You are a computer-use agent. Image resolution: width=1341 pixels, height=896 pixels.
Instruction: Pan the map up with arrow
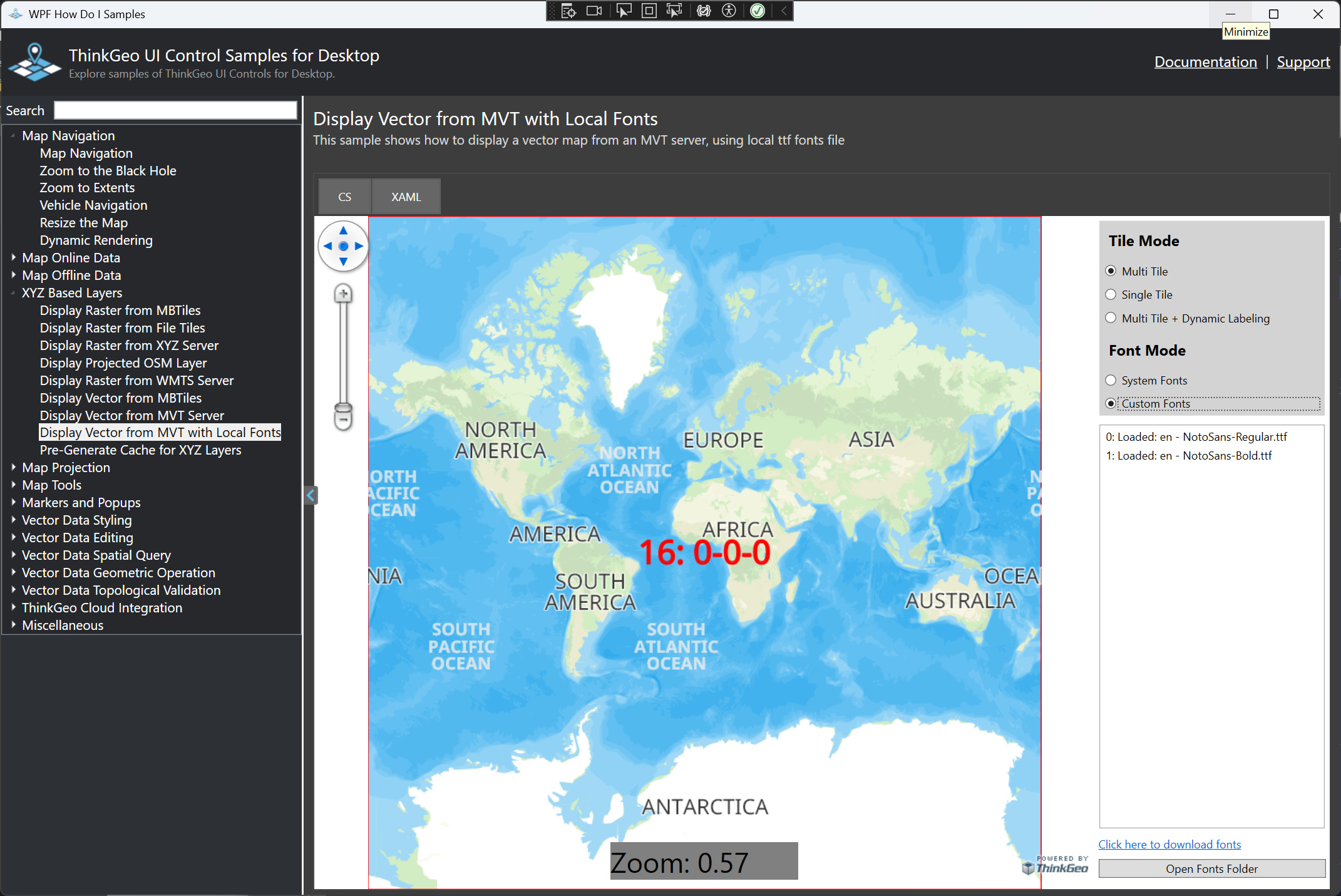tap(343, 231)
